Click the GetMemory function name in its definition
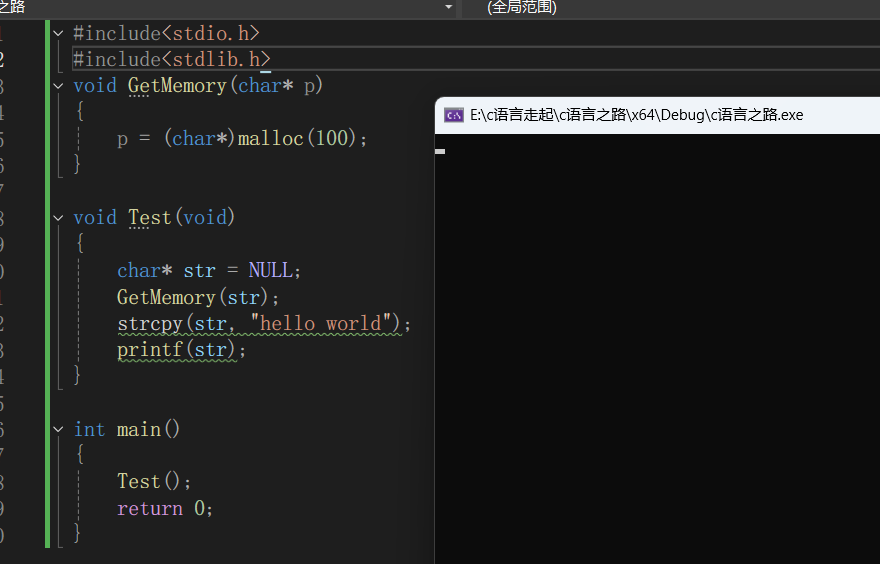This screenshot has width=880, height=564. coord(177,86)
